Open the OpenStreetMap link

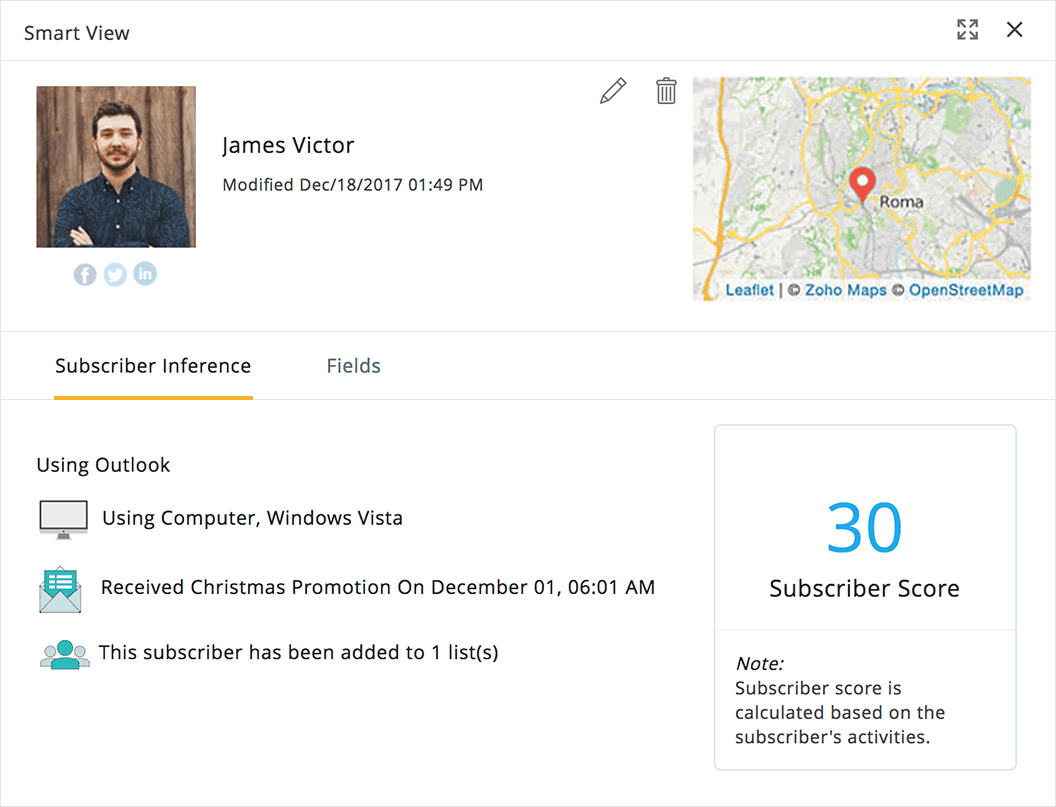pyautogui.click(x=966, y=290)
